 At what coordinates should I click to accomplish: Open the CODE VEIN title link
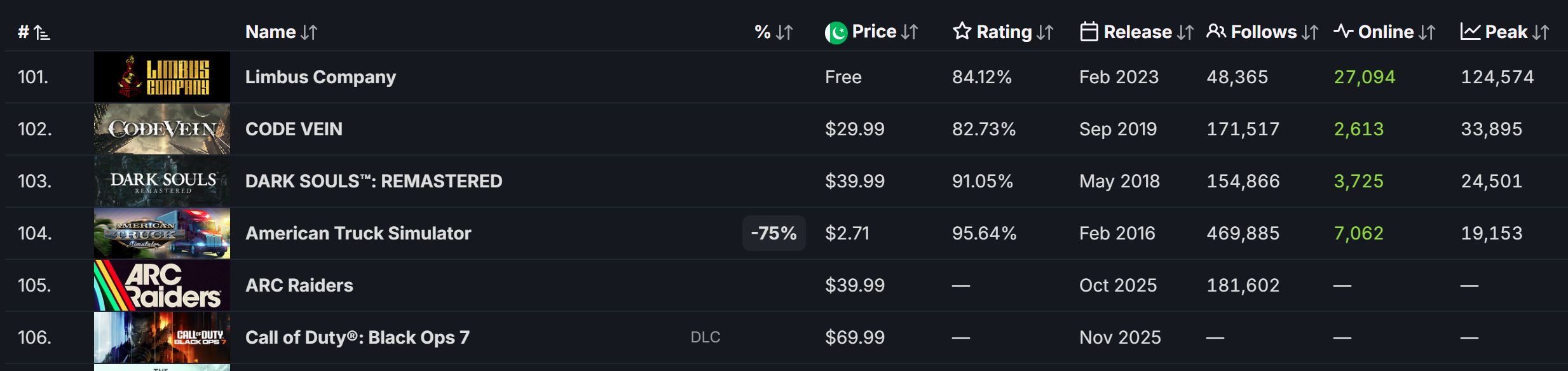point(294,129)
